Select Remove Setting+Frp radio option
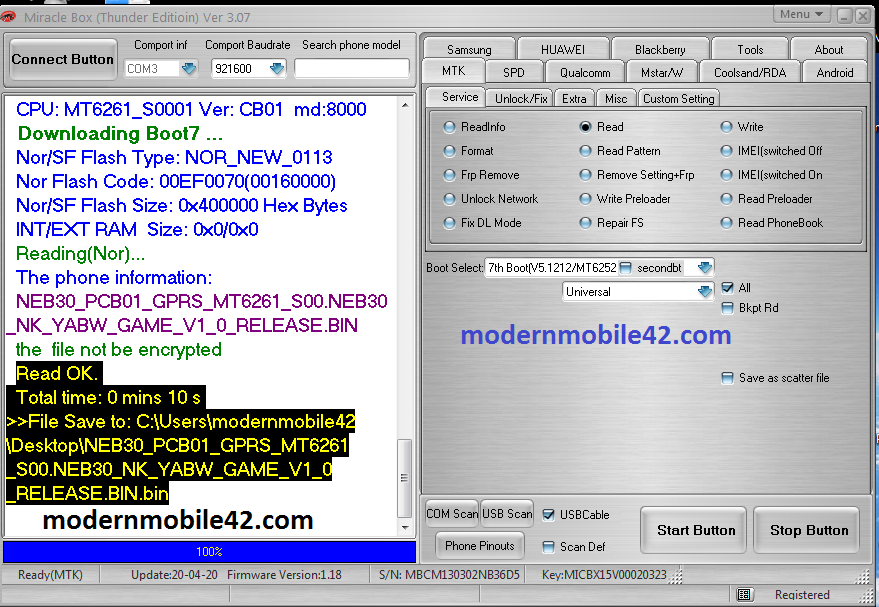The height and width of the screenshot is (607, 879). point(585,175)
